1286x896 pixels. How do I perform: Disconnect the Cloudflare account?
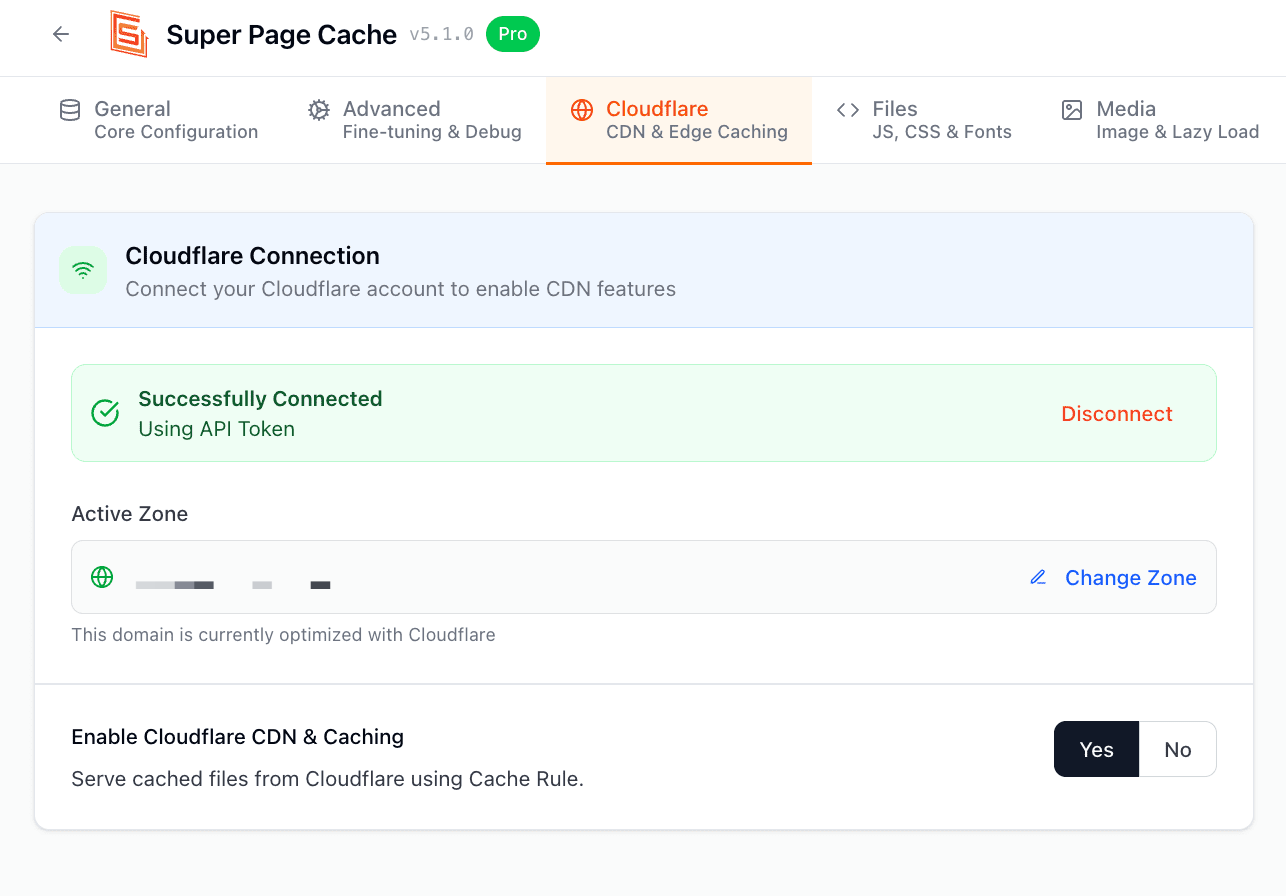coord(1116,414)
